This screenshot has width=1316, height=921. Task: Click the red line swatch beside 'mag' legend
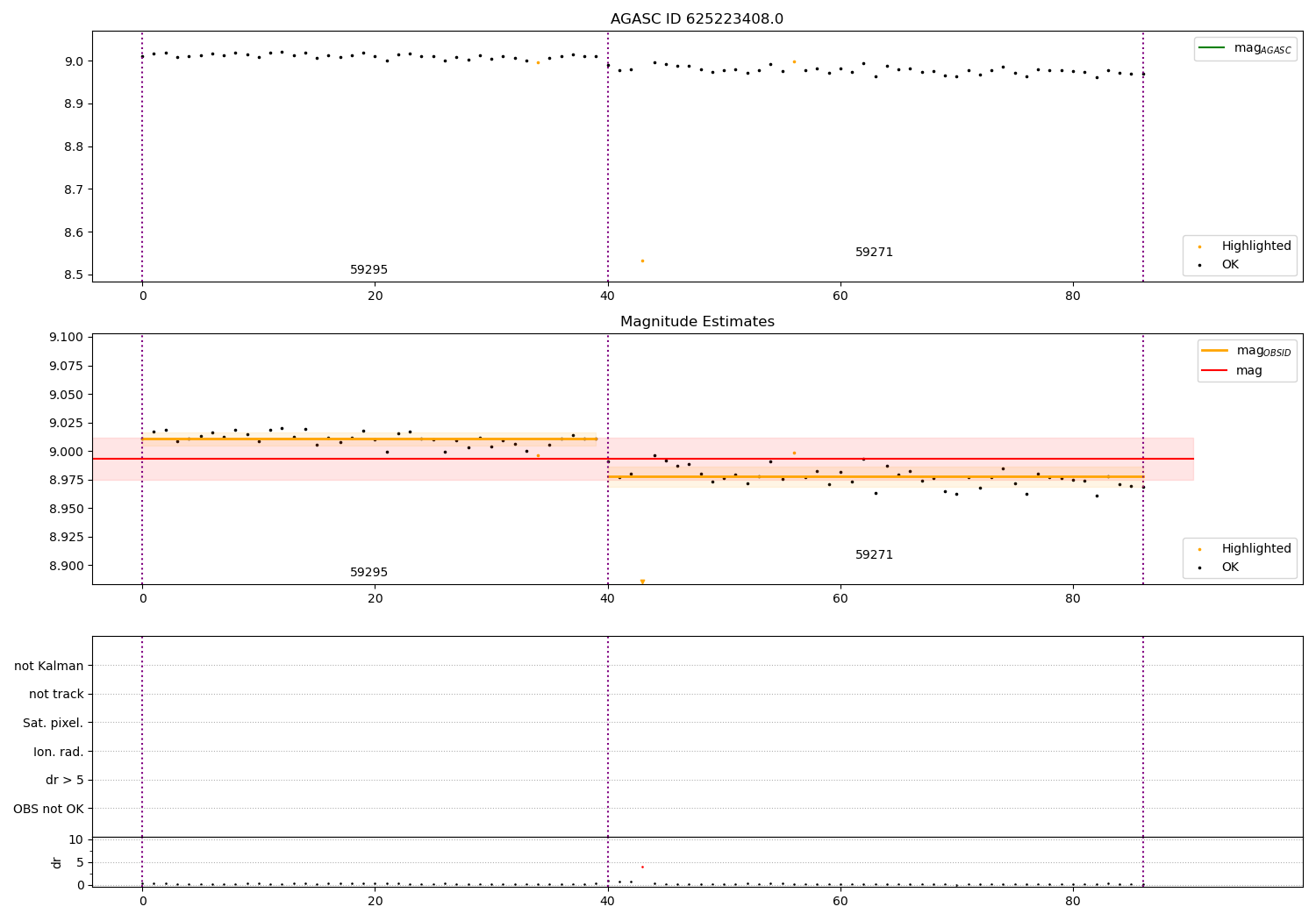point(1214,371)
